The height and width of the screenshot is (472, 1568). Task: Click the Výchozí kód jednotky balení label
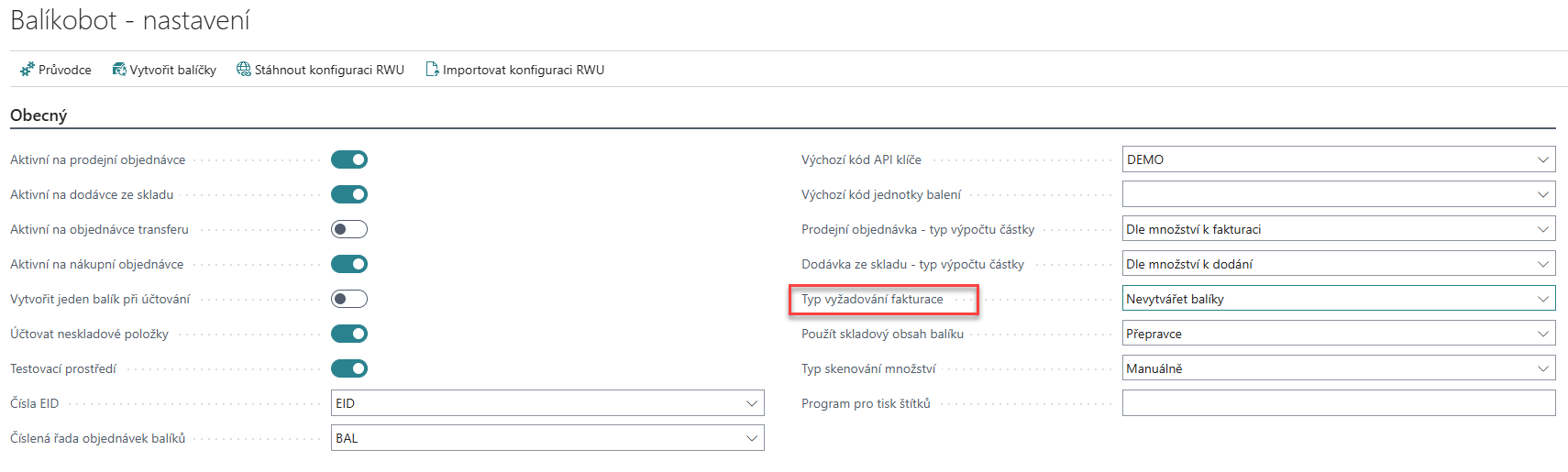(881, 194)
